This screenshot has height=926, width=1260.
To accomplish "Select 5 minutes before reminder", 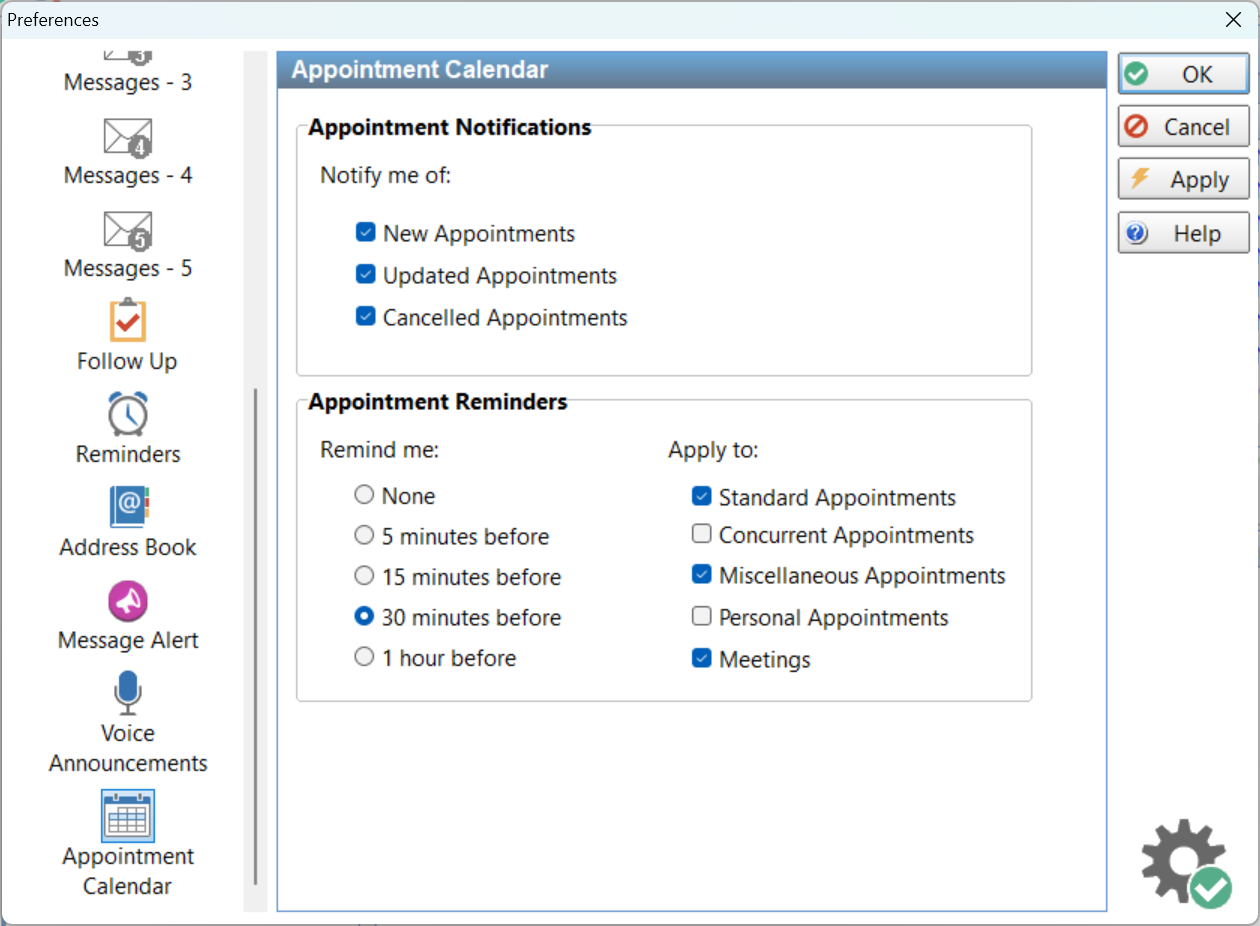I will 365,536.
